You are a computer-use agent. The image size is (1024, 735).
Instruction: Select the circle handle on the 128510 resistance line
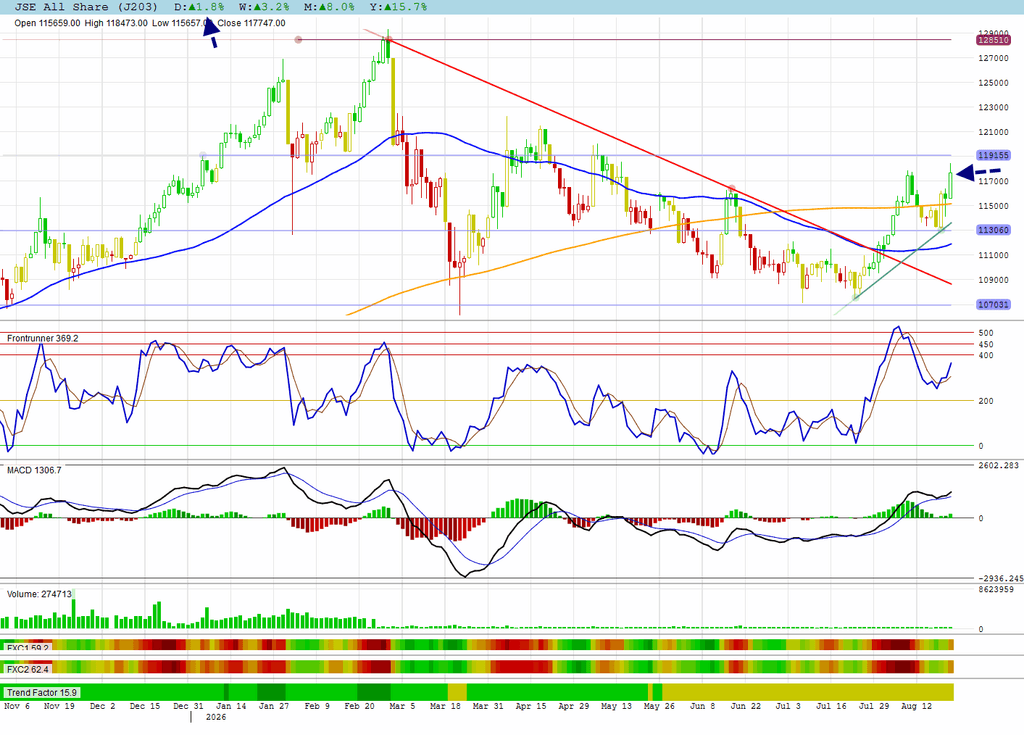[298, 40]
